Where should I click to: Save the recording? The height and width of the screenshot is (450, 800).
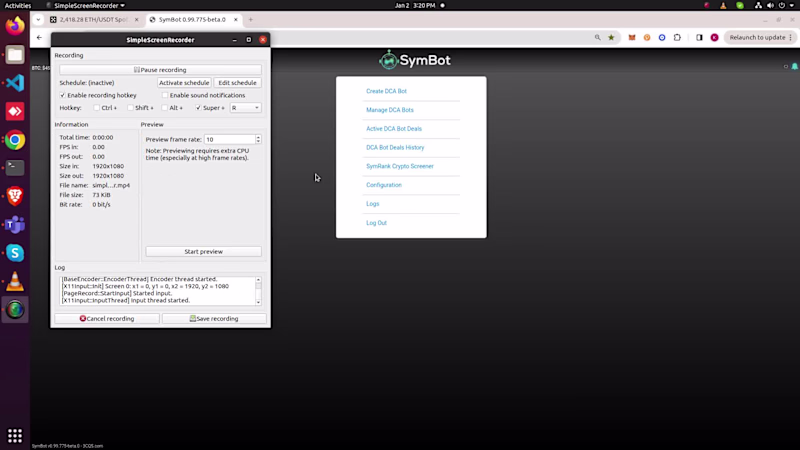click(x=214, y=318)
